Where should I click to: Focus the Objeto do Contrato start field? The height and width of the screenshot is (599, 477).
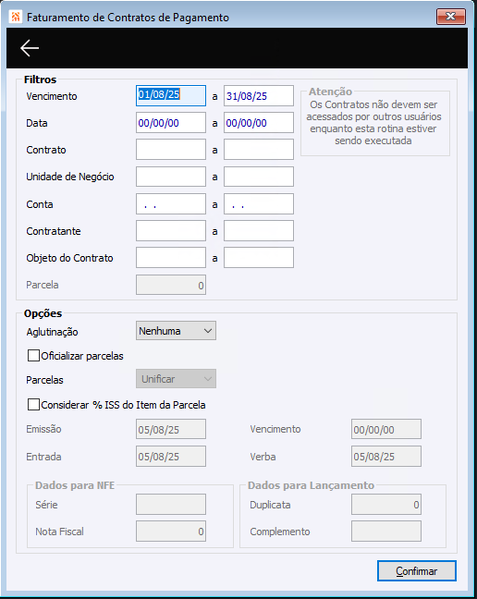[x=171, y=257]
